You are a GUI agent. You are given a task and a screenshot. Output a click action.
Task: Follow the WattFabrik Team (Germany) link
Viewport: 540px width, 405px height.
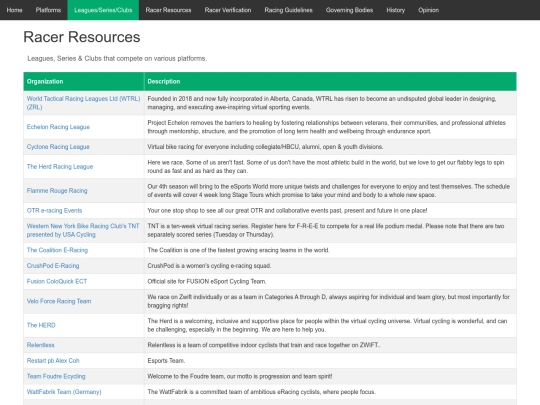click(64, 392)
